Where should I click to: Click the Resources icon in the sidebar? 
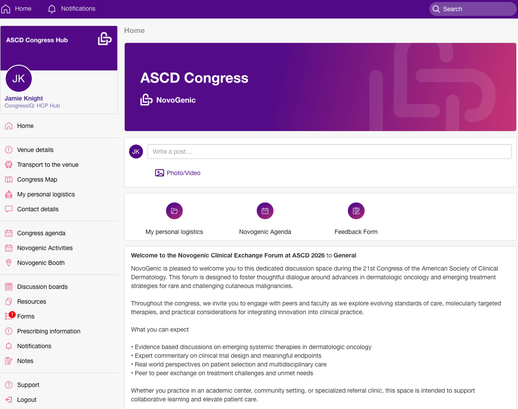coord(9,302)
